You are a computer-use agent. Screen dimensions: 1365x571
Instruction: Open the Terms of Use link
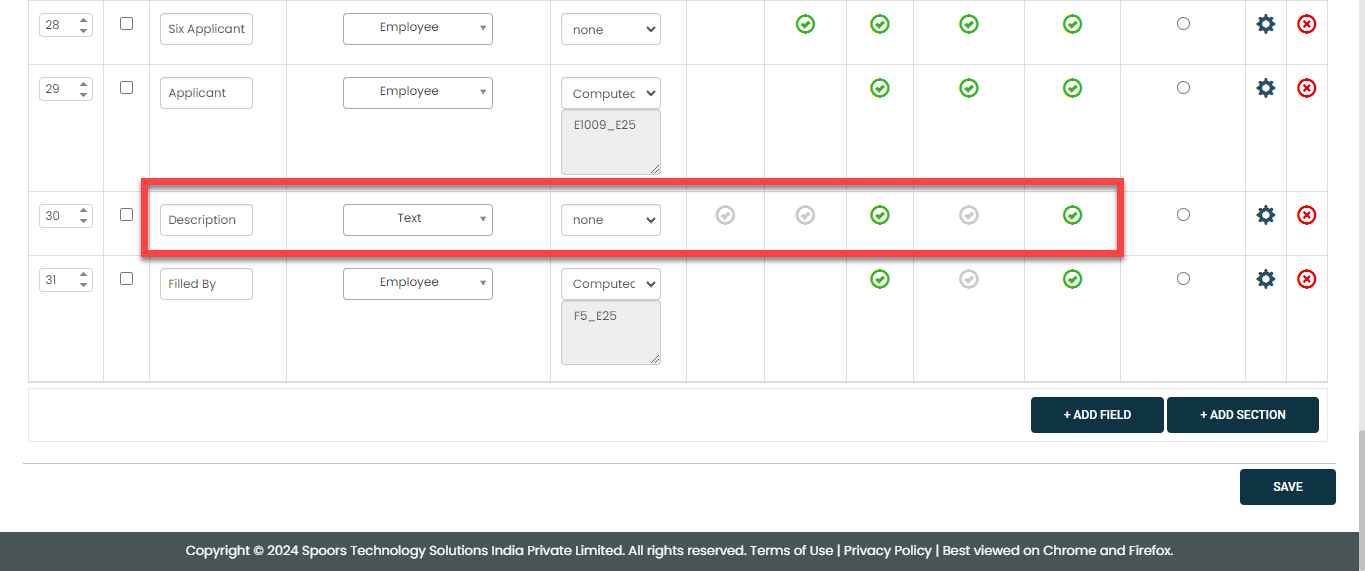pyautogui.click(x=791, y=550)
